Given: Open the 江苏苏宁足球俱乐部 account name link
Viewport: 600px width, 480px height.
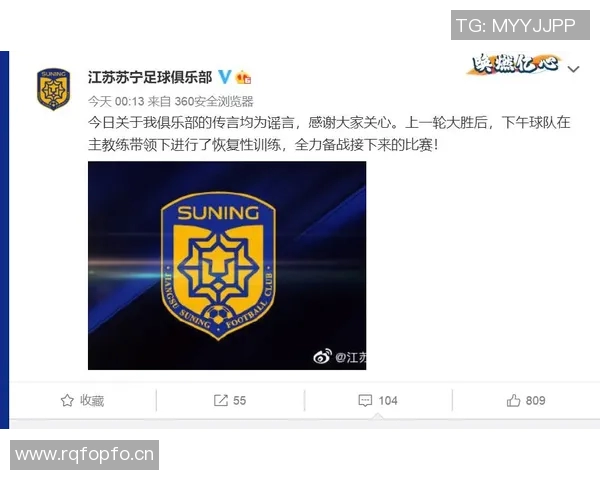Looking at the screenshot, I should pos(150,77).
